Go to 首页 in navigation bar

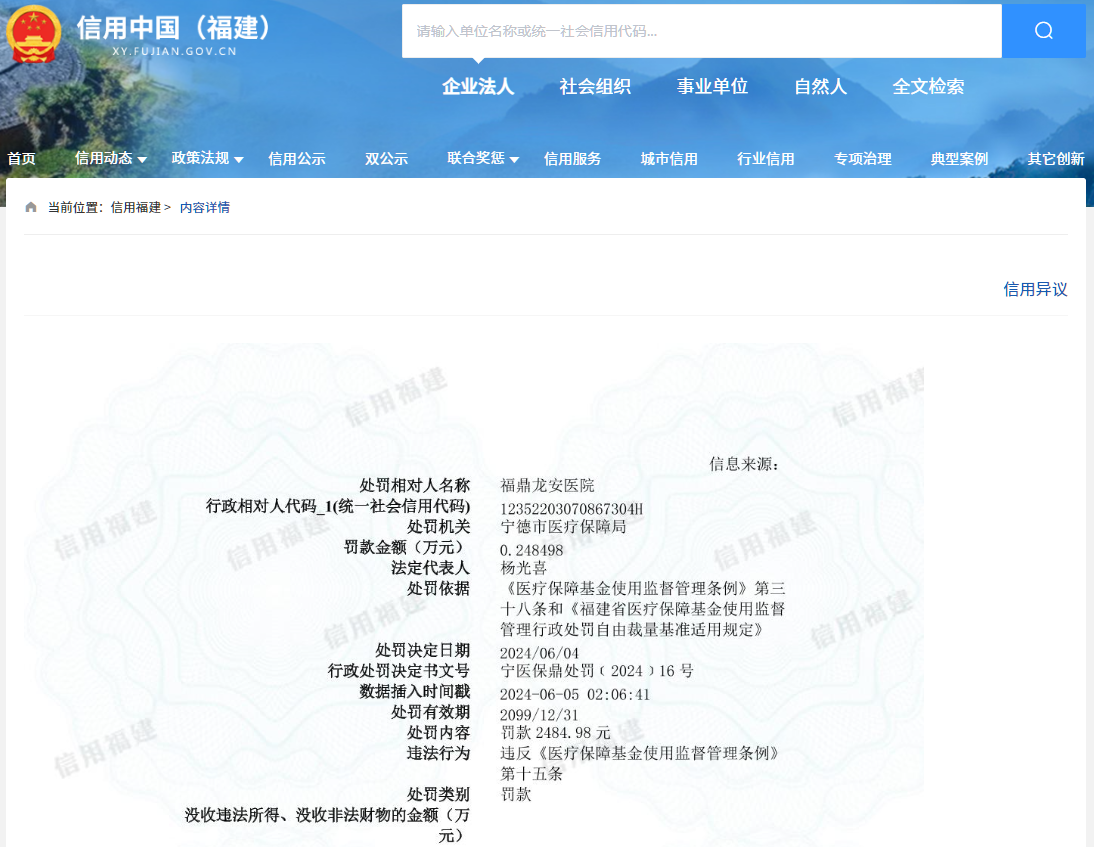21,159
